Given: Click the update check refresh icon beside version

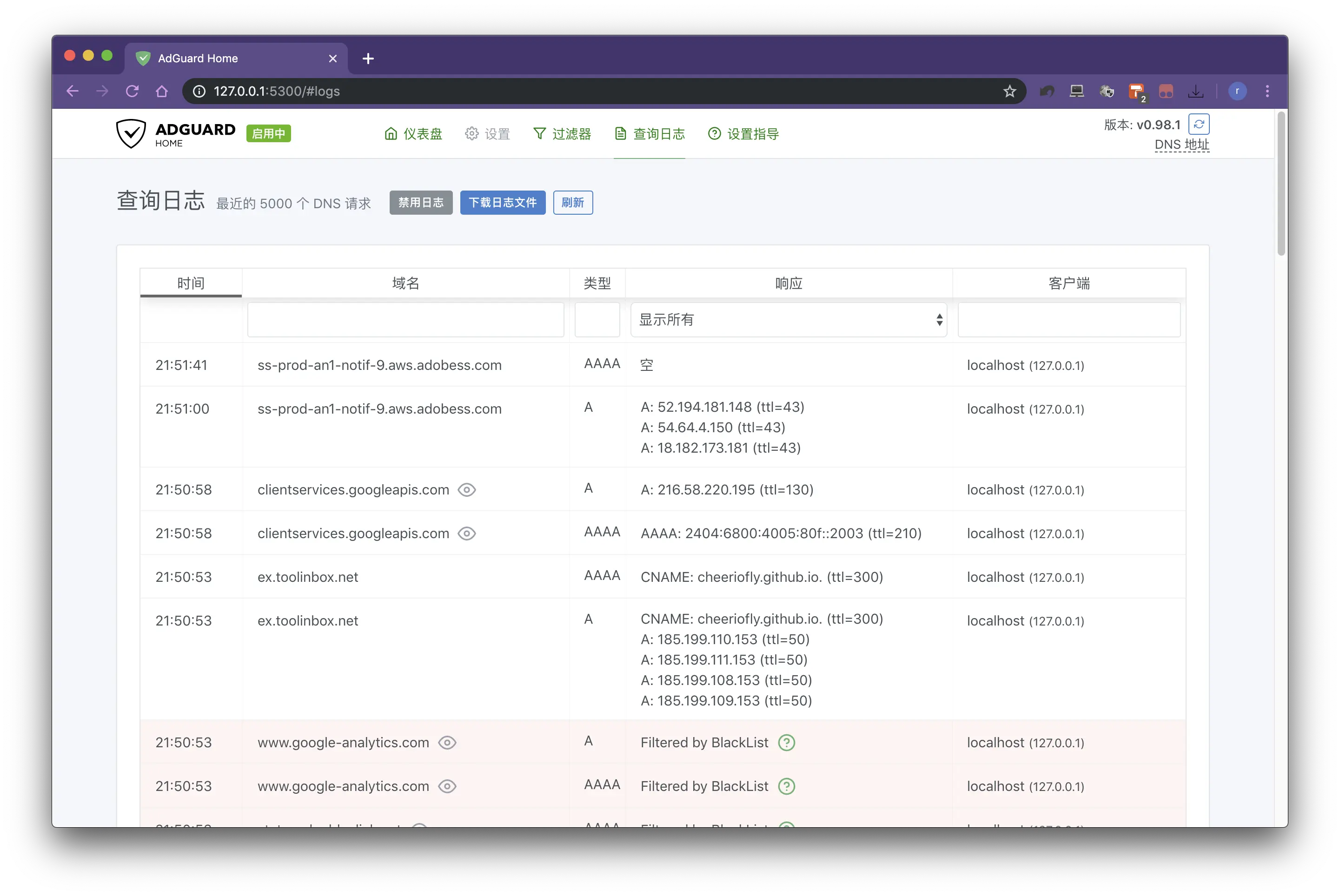Looking at the screenshot, I should coord(1198,124).
